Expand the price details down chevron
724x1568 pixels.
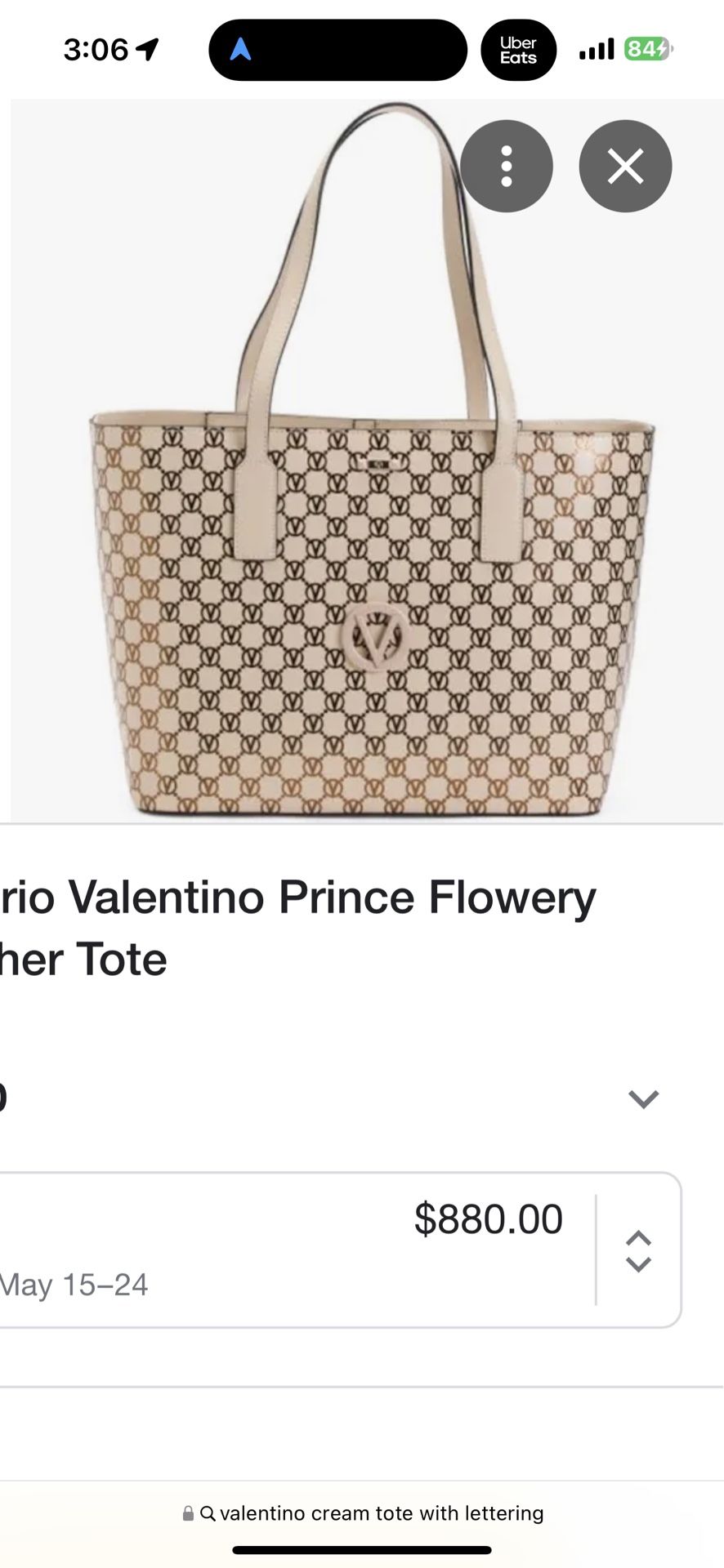click(x=643, y=1098)
